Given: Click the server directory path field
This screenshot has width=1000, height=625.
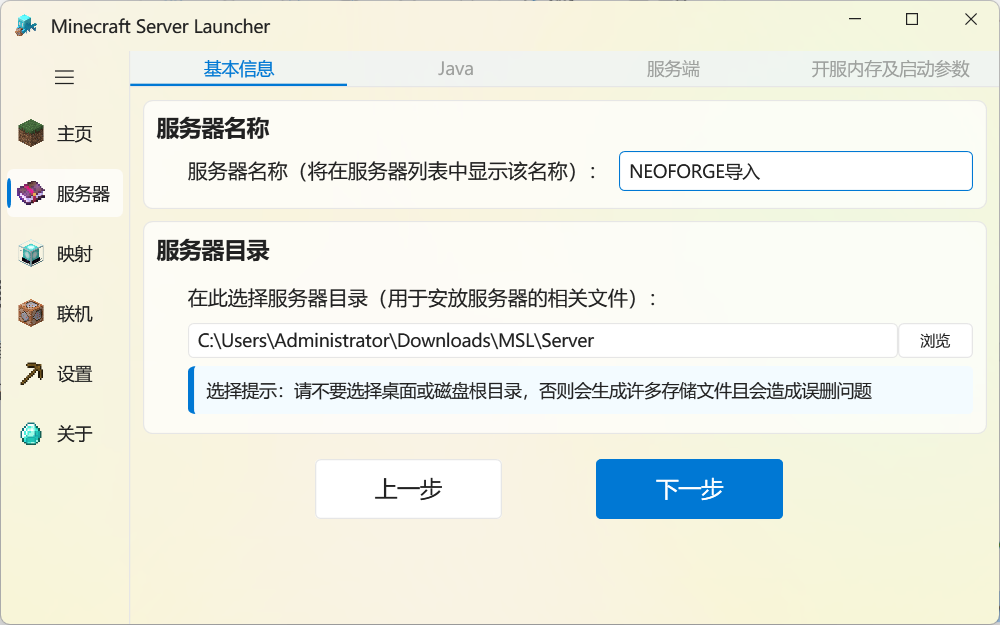Looking at the screenshot, I should (542, 340).
